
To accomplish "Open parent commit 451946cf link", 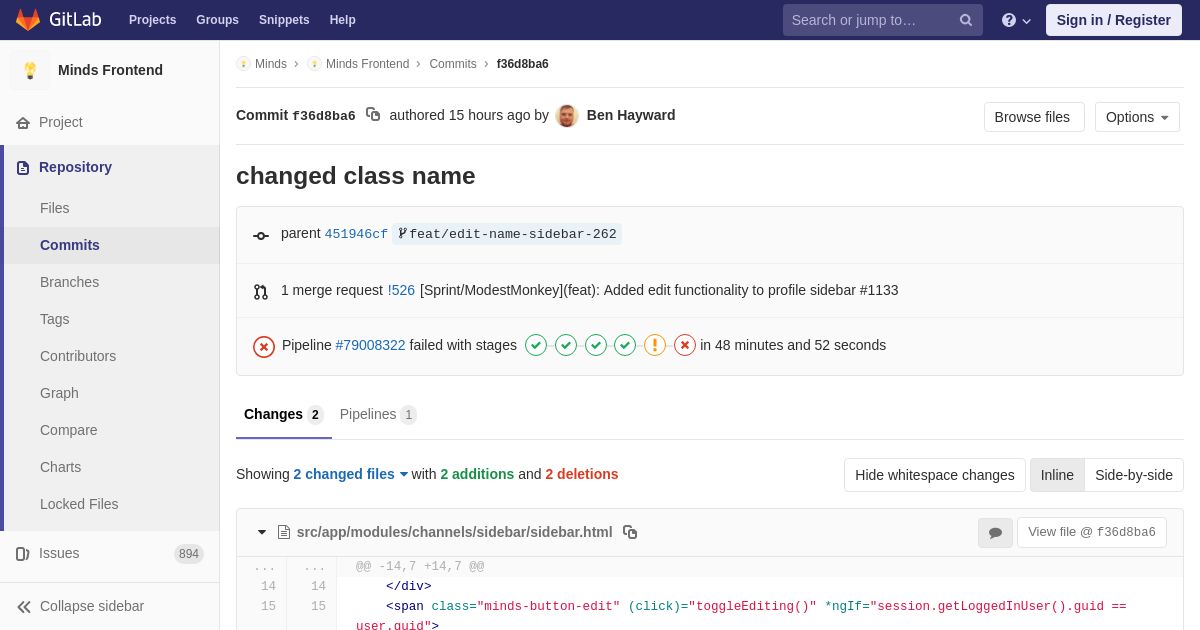I will click(356, 234).
